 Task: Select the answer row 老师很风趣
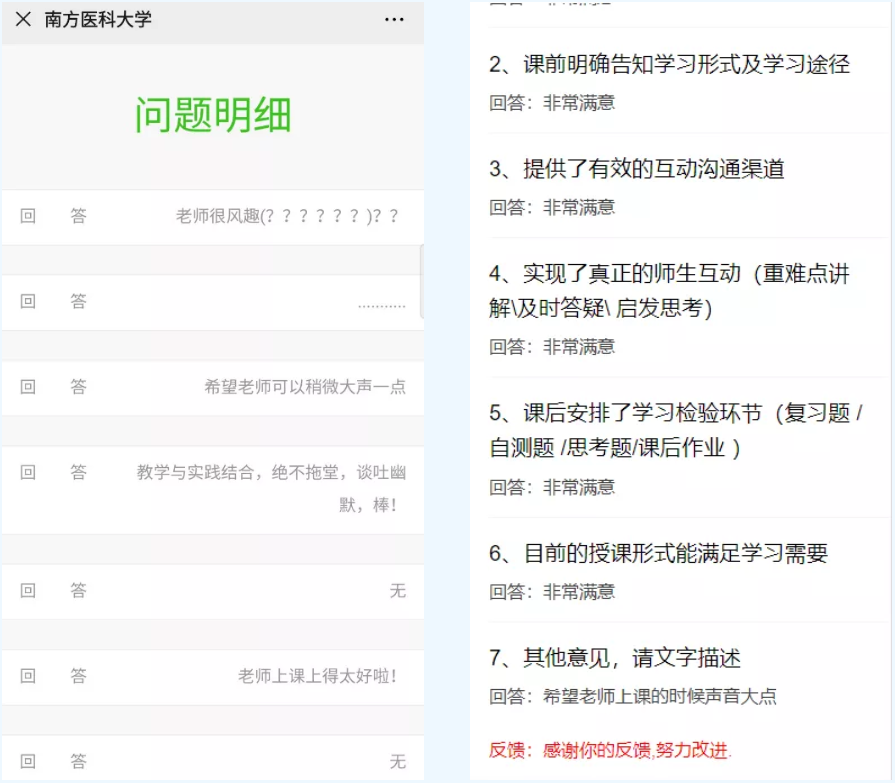[x=287, y=216]
